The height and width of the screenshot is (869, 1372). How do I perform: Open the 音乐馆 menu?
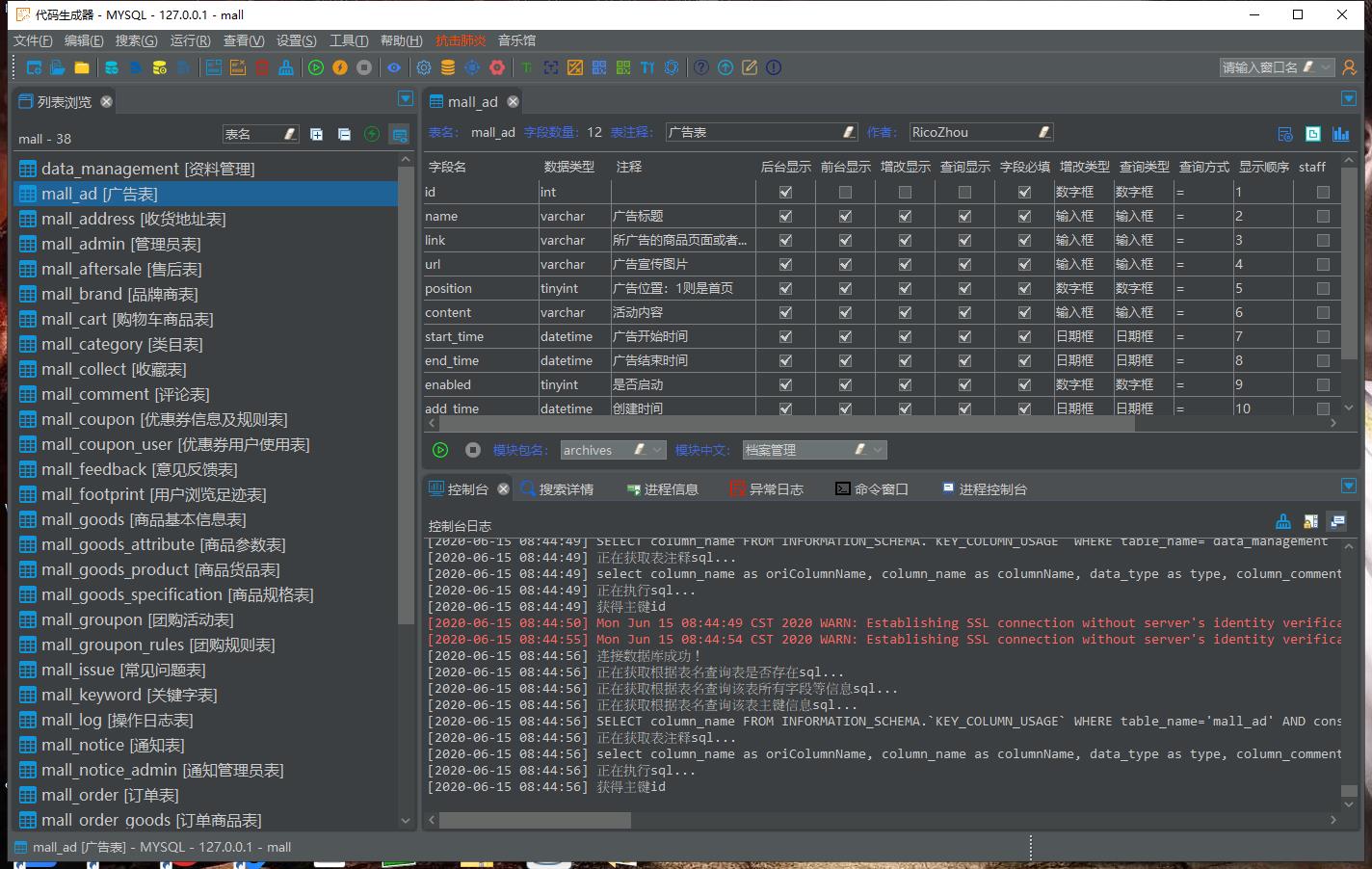(x=516, y=40)
